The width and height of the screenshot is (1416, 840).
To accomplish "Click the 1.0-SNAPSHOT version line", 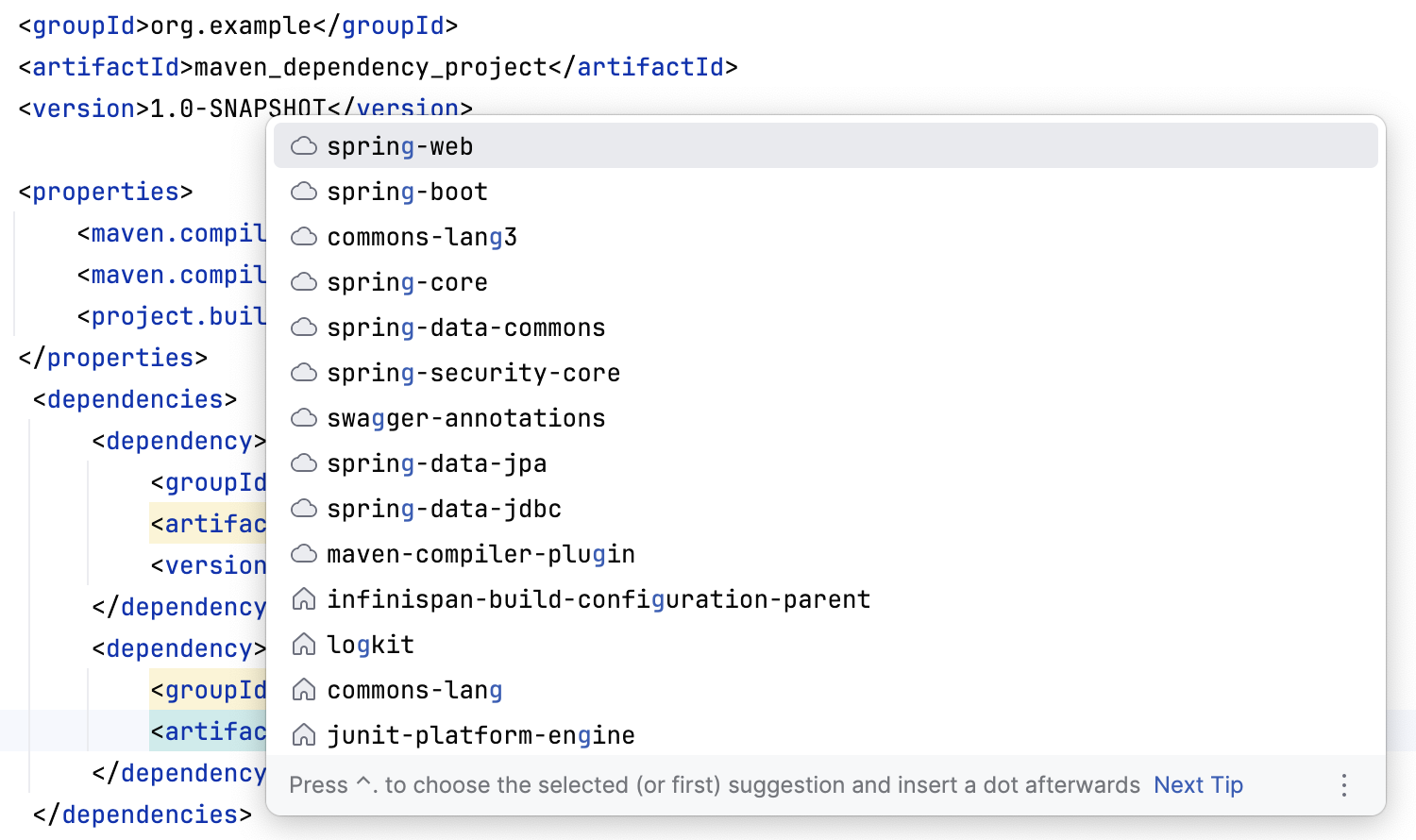I will (x=245, y=107).
